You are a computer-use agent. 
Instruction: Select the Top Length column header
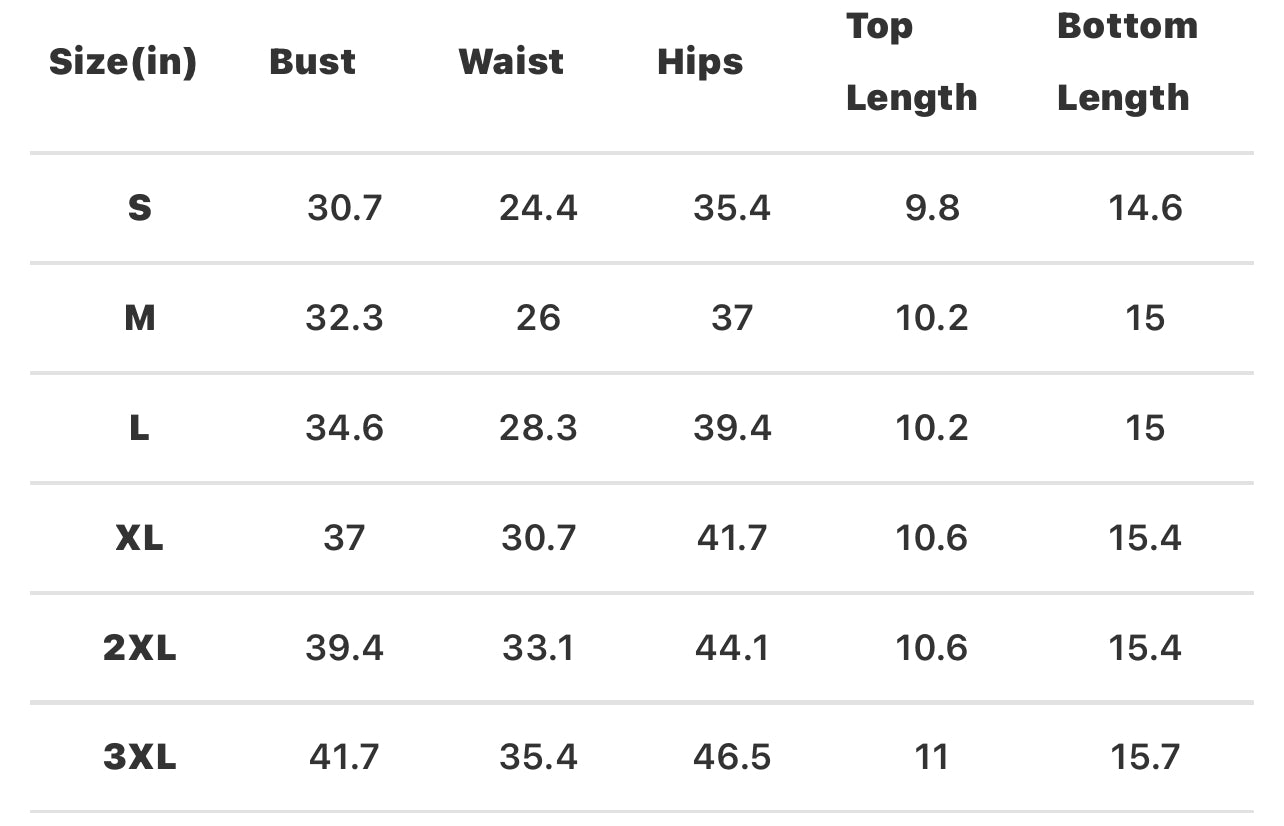pos(911,62)
